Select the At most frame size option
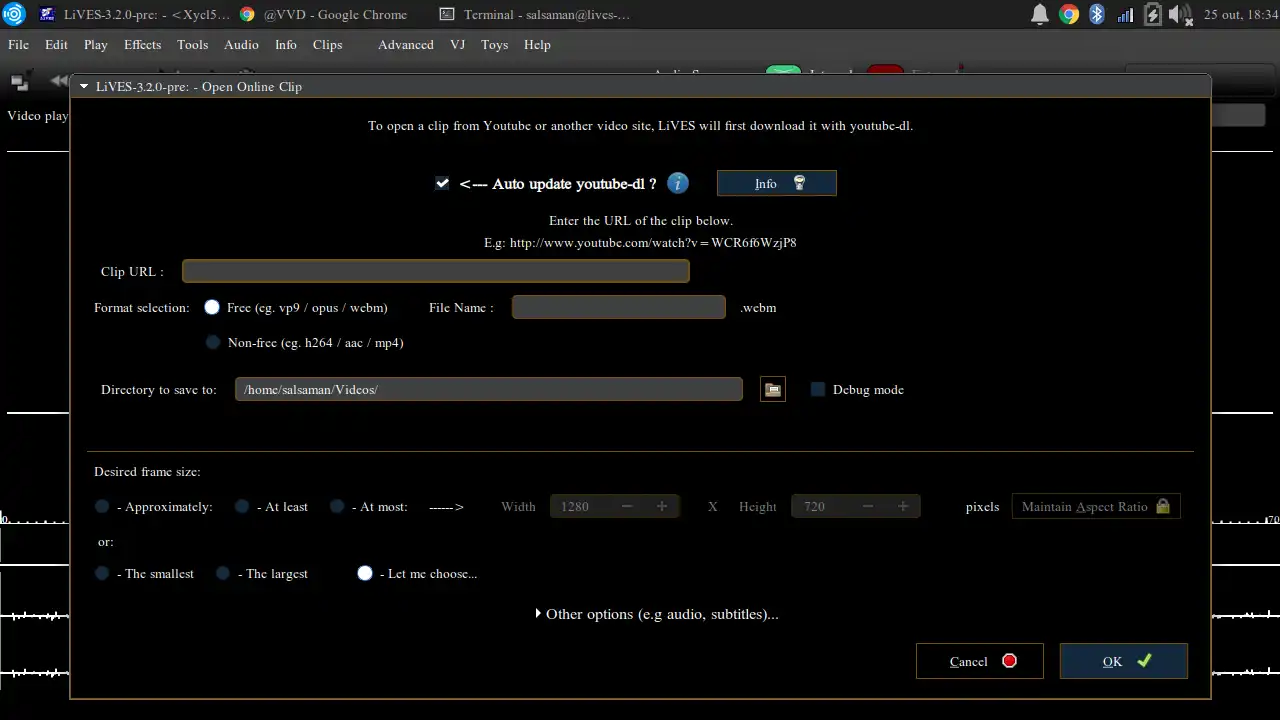The image size is (1280, 720). click(337, 506)
